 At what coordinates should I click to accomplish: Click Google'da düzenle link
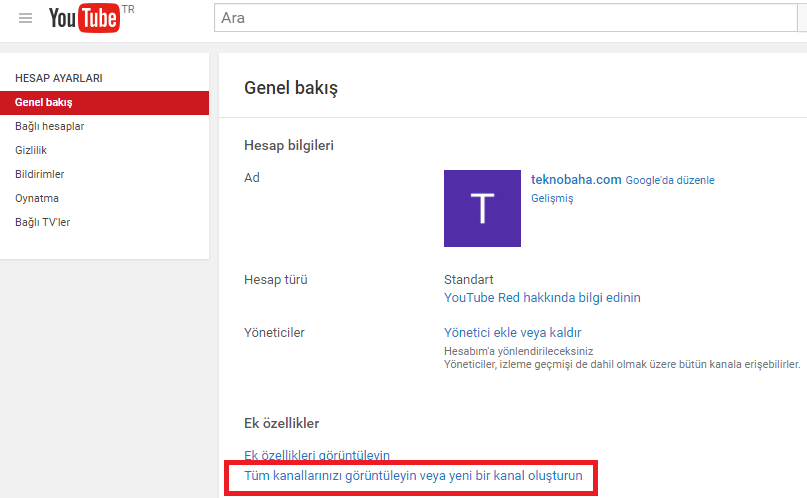point(670,180)
